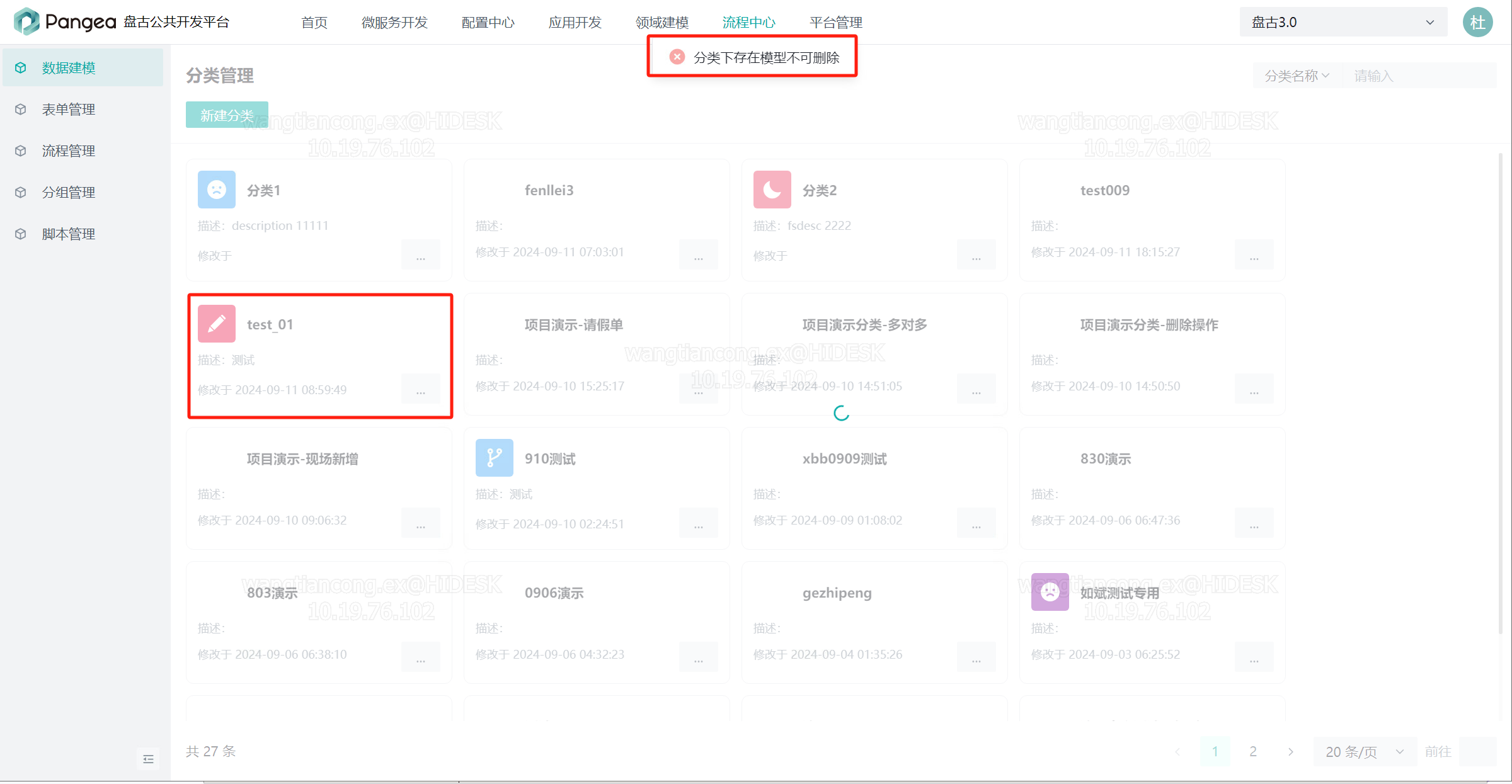The width and height of the screenshot is (1512, 784).
Task: Go to page 2
Action: [x=1253, y=751]
